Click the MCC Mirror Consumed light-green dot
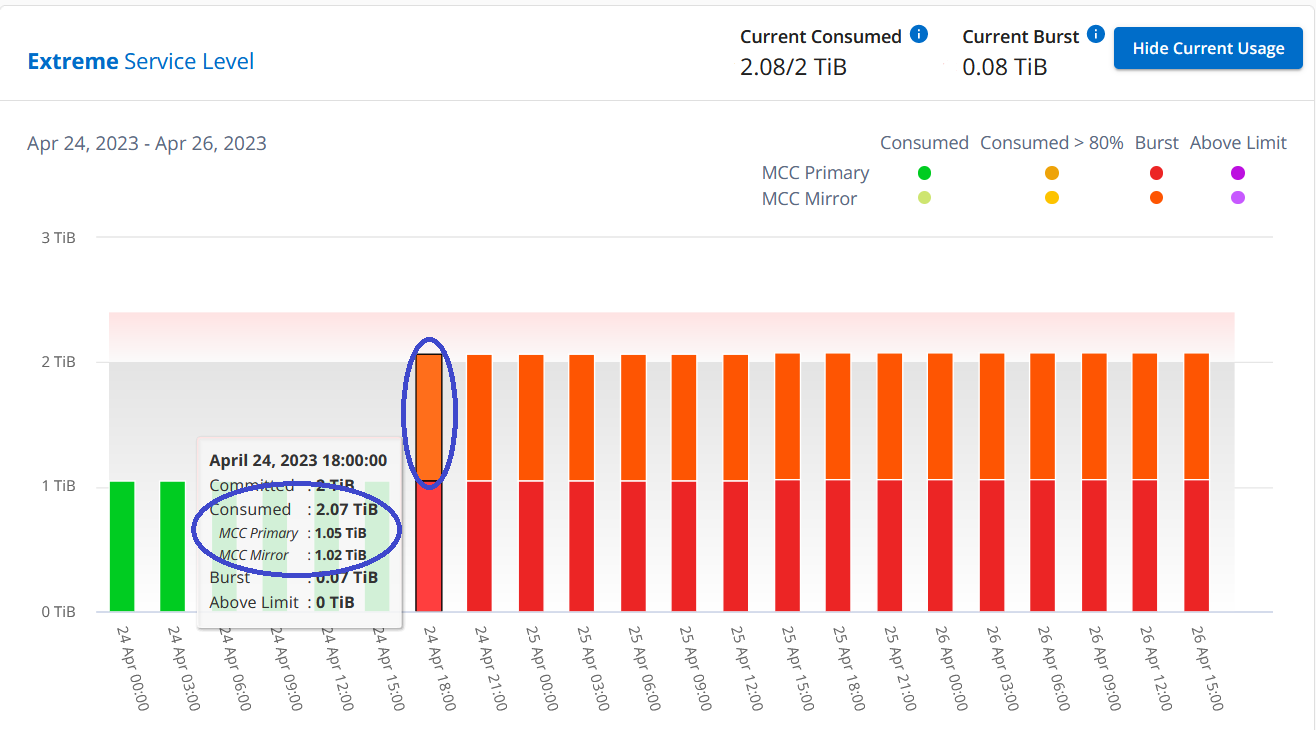Viewport: 1316px width, 730px height. 924,198
